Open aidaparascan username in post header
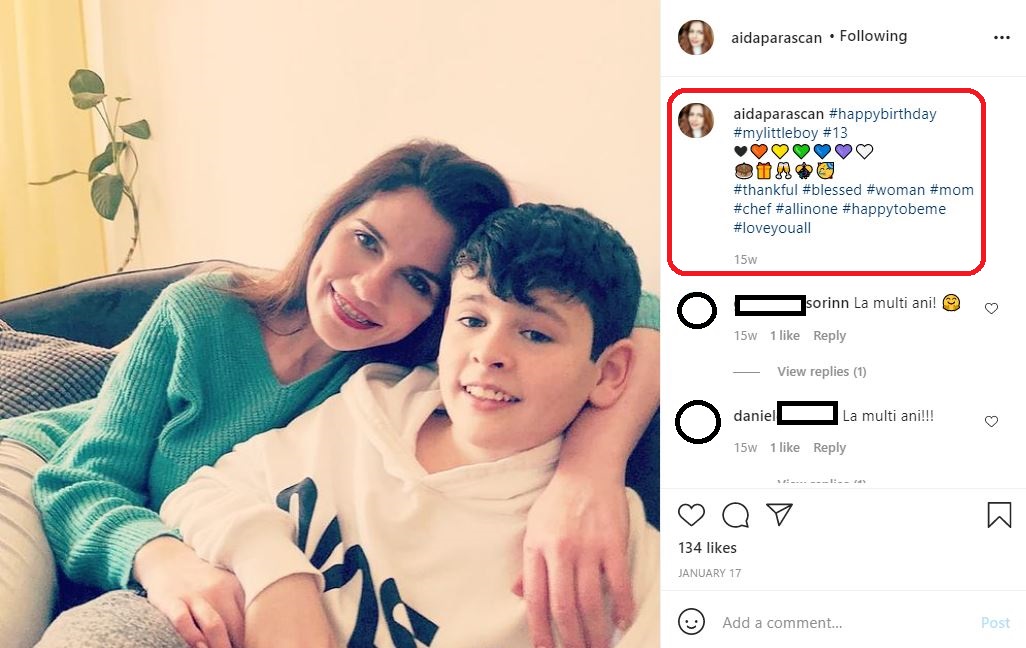1026x648 pixels. coord(777,38)
